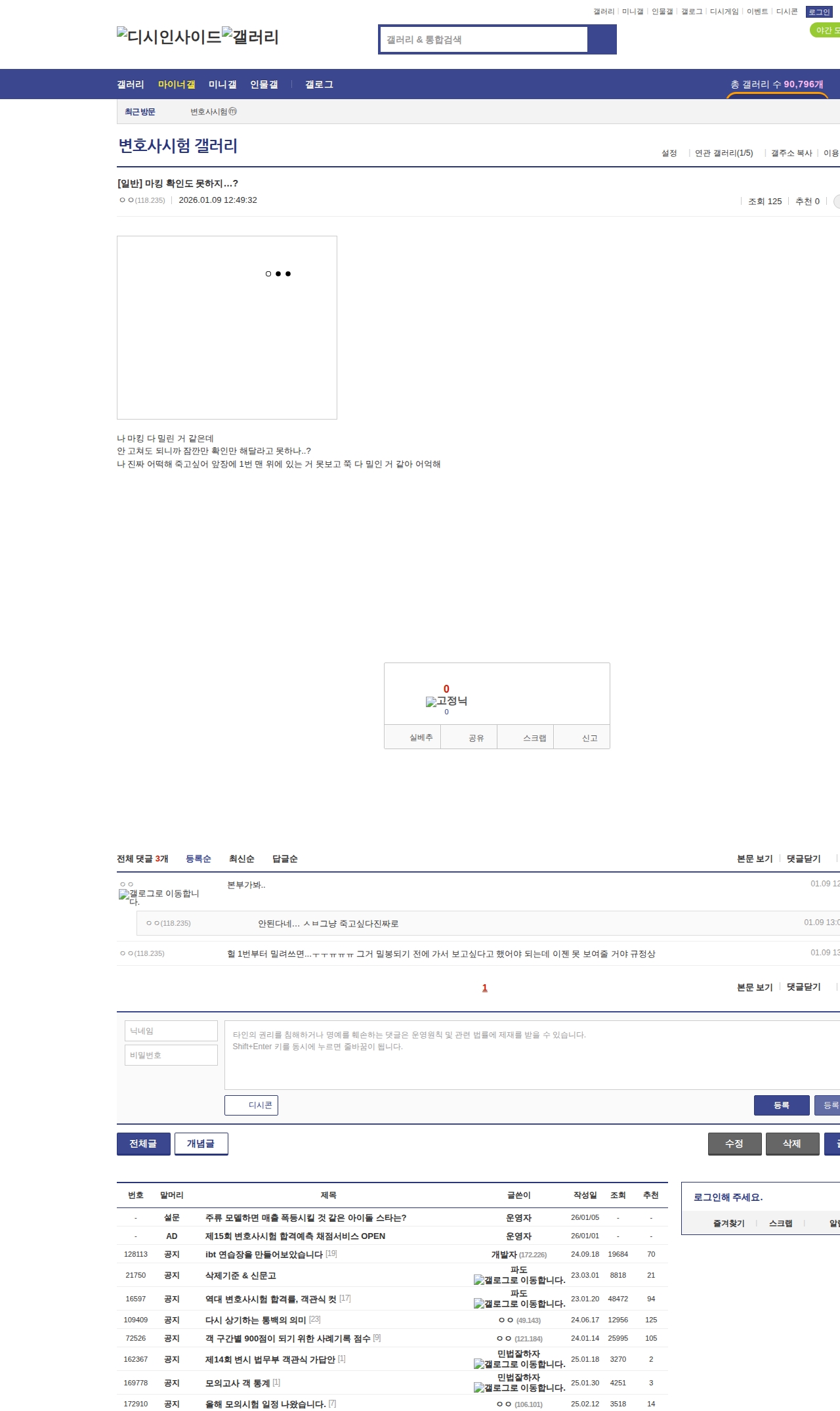Expand 연관 갤러리(1/5) list
The image size is (840, 1411).
[724, 153]
